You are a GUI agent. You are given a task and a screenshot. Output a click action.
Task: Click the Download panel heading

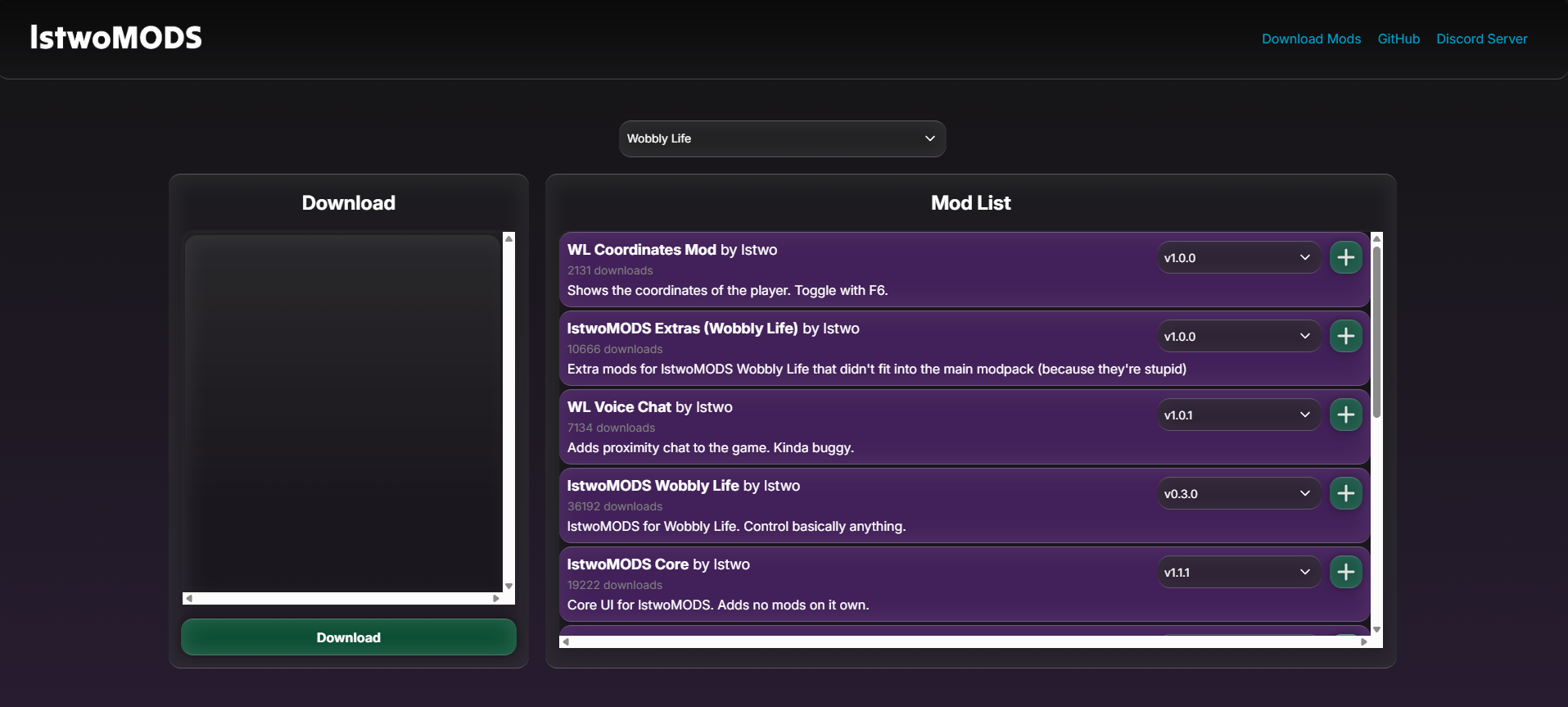point(349,203)
